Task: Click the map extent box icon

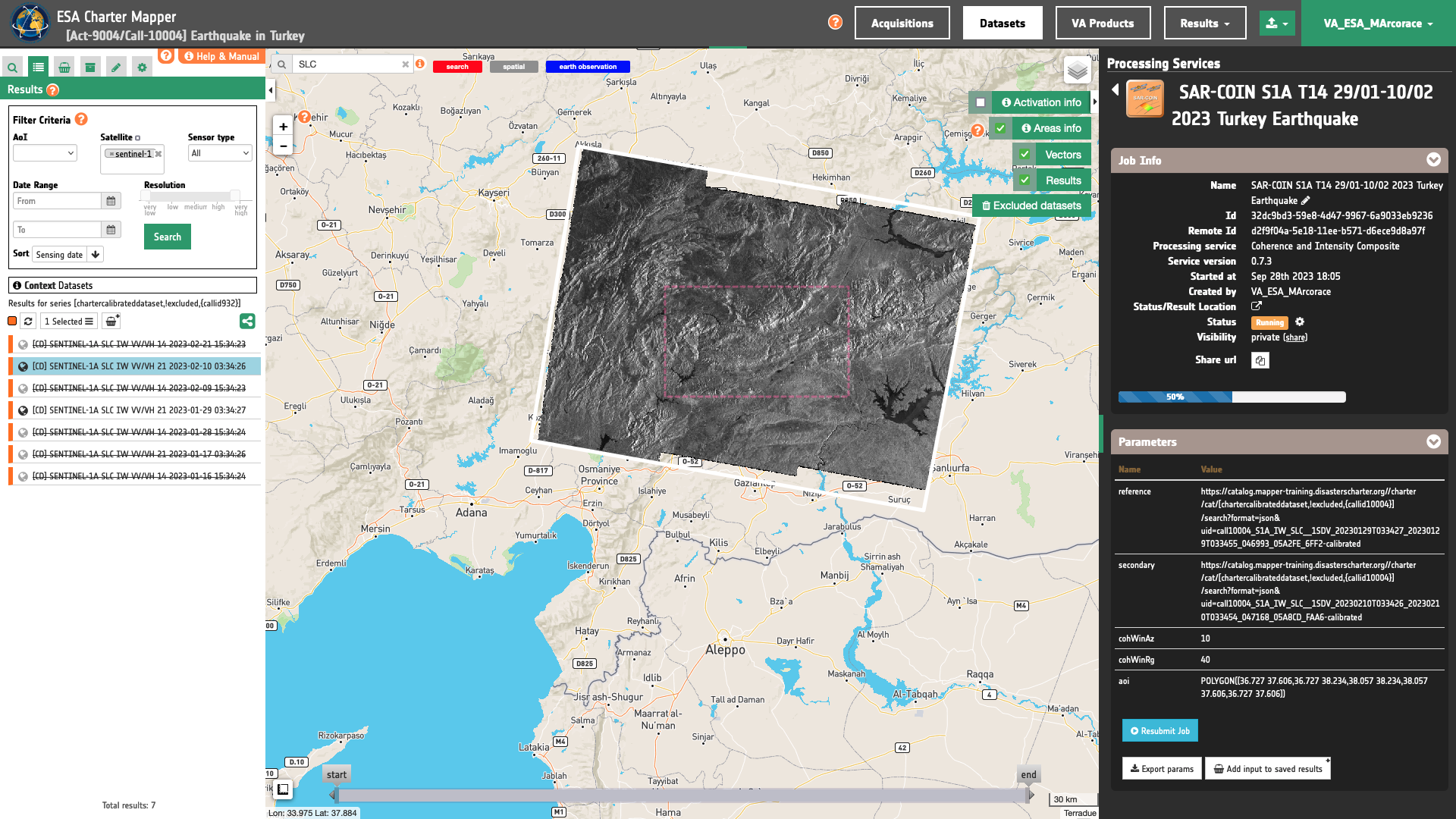Action: click(283, 789)
